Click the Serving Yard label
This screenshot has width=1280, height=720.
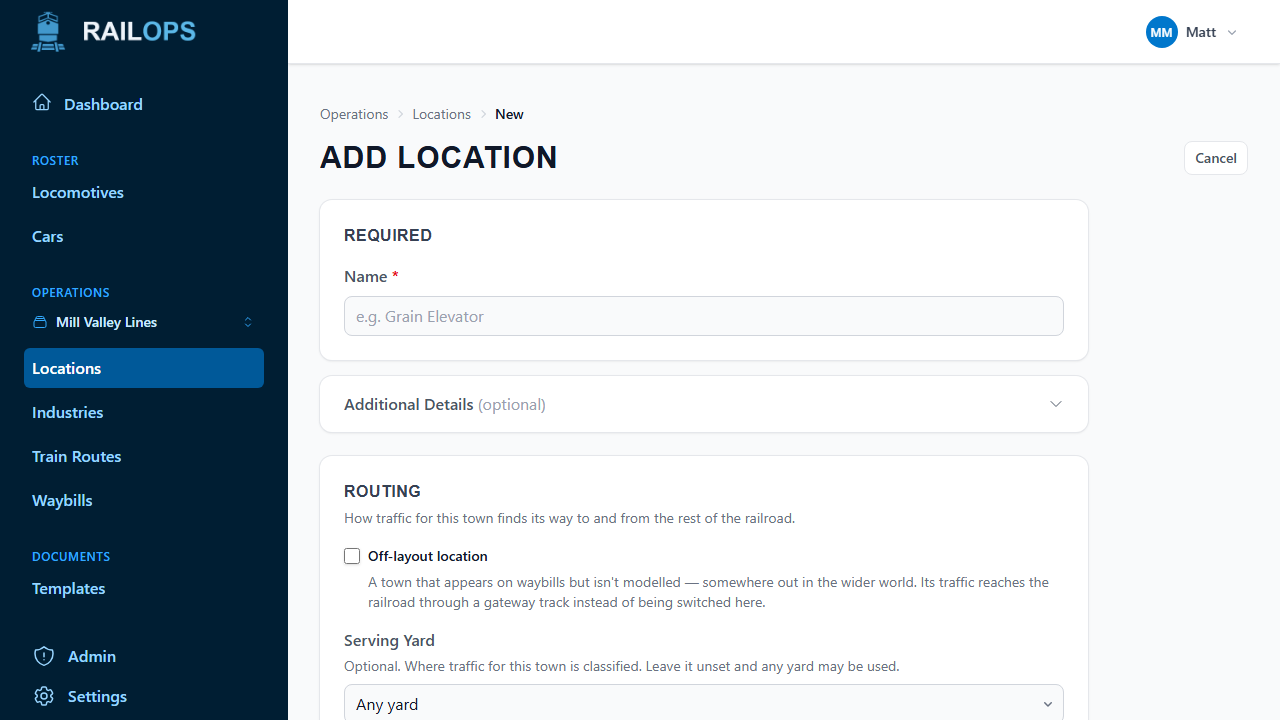coord(389,640)
